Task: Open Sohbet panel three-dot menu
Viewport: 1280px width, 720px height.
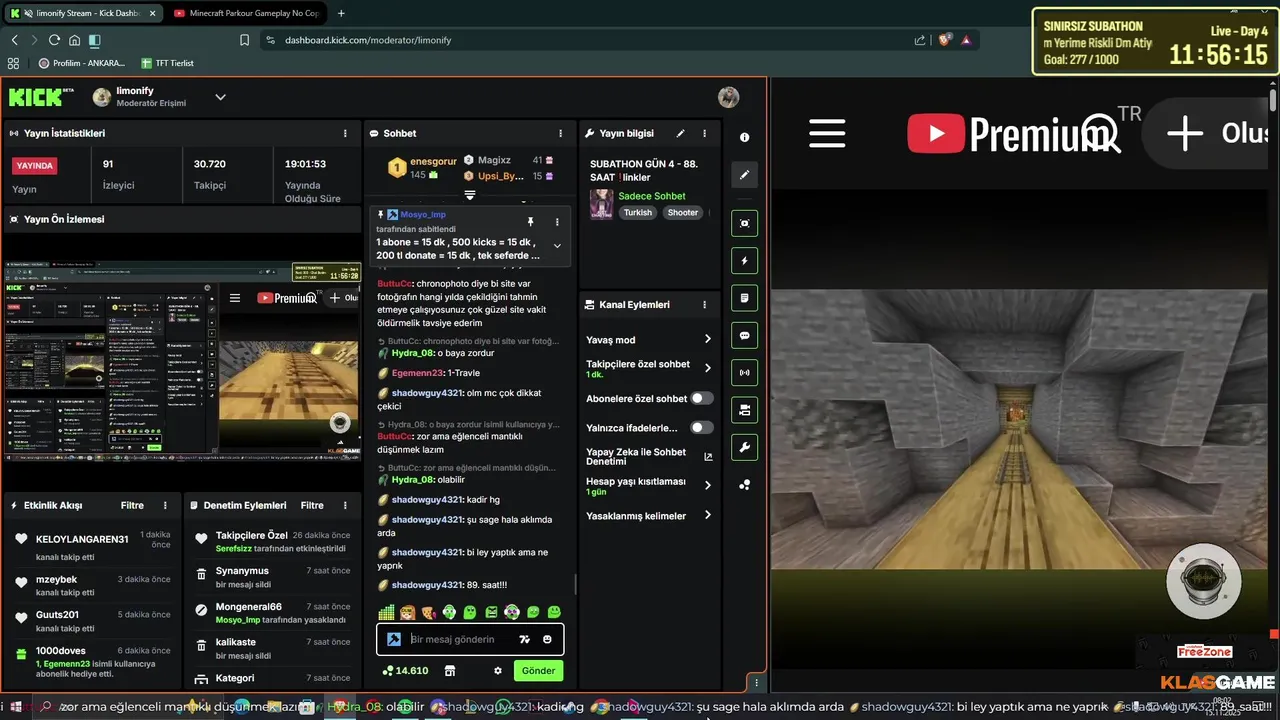Action: (561, 133)
